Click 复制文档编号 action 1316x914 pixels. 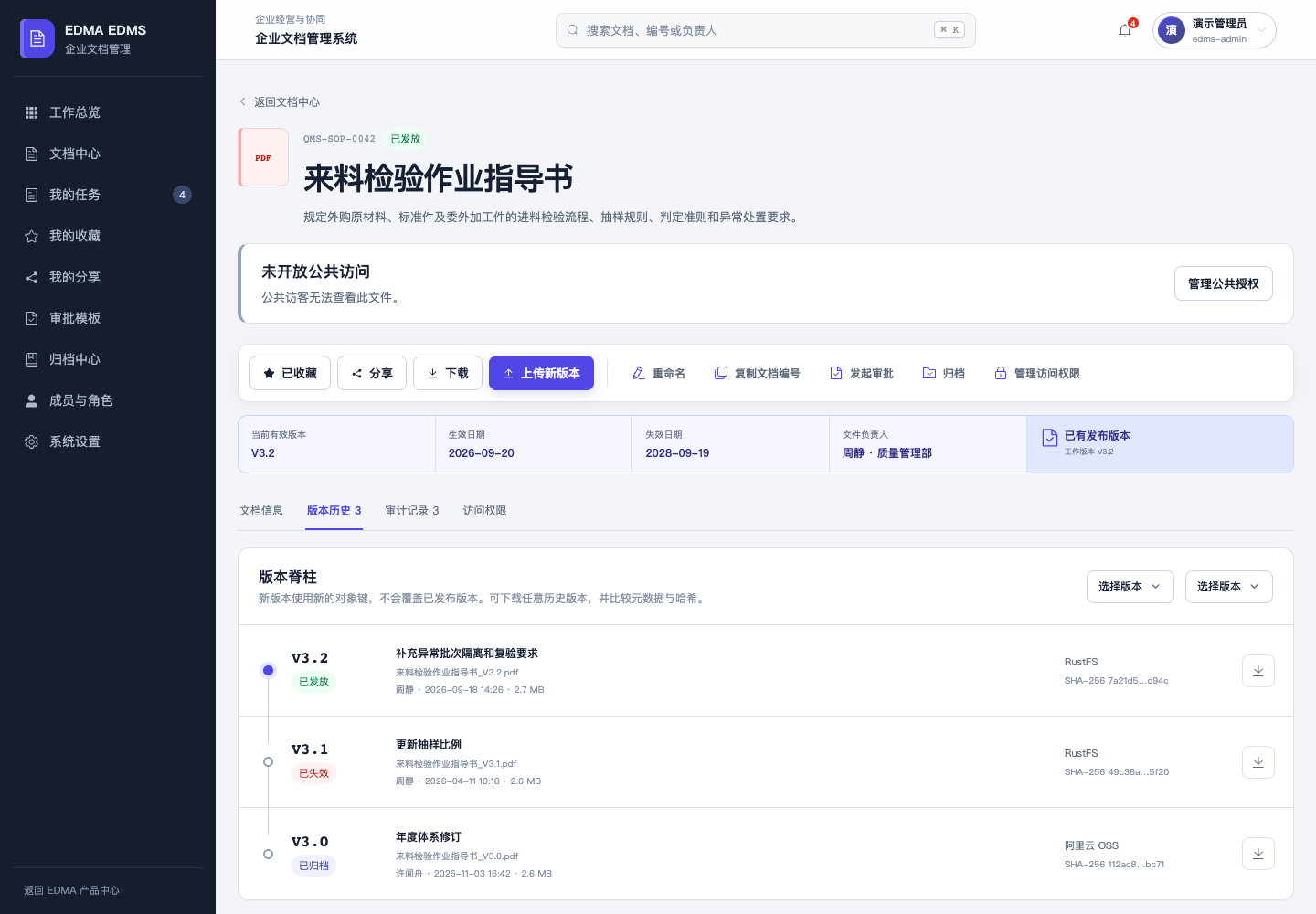758,373
